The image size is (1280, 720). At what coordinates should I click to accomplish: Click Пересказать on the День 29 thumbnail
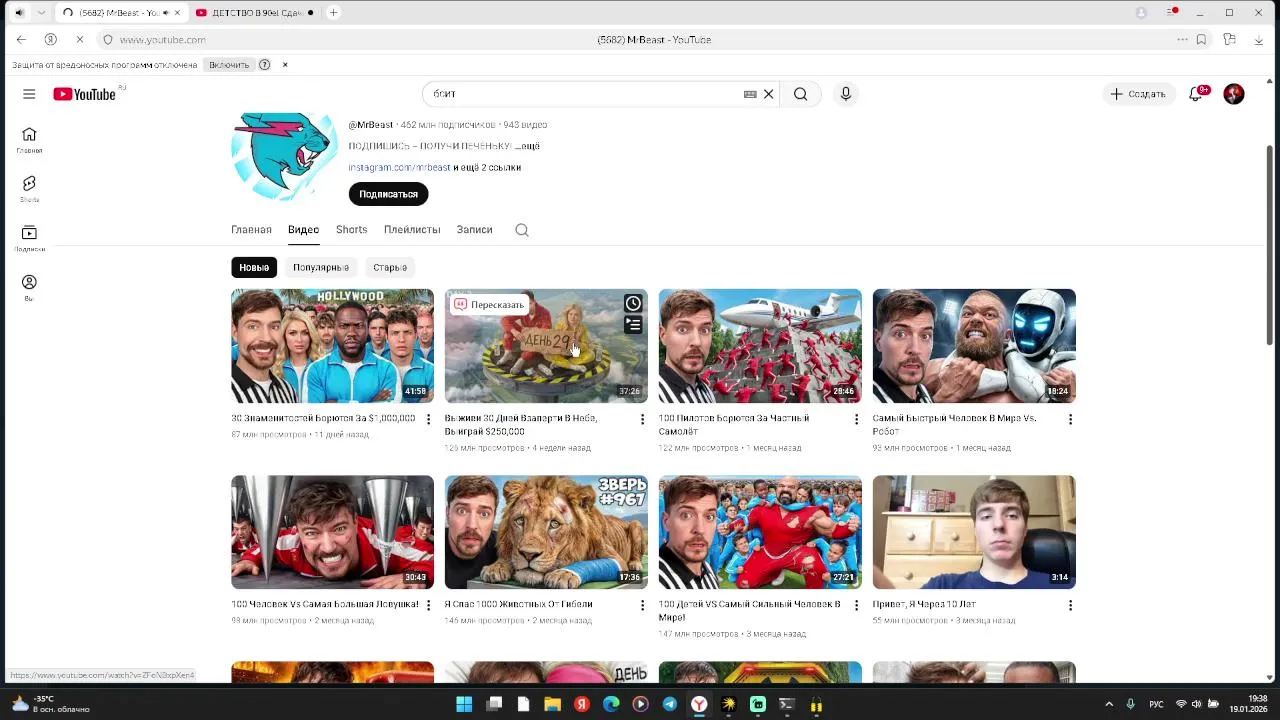tap(489, 305)
